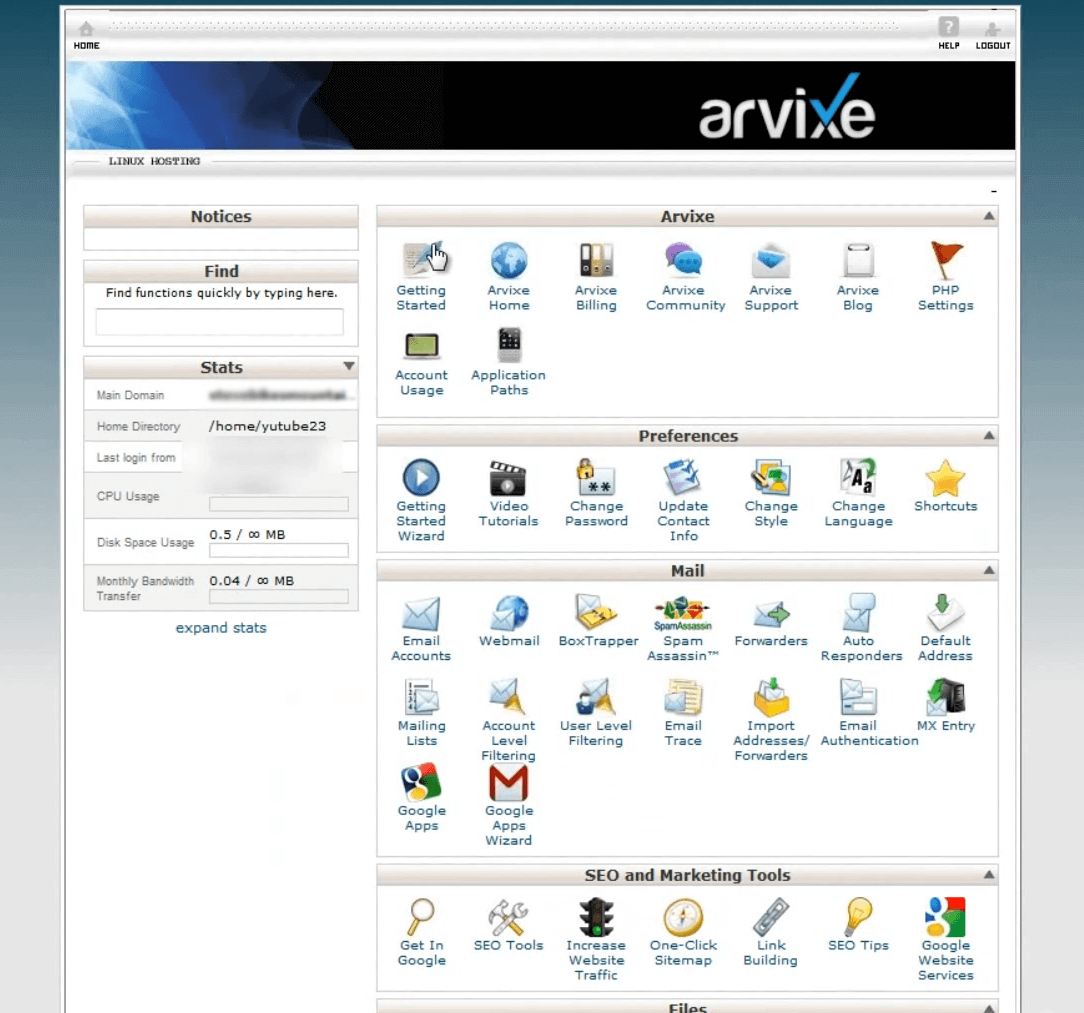This screenshot has width=1084, height=1013.
Task: Open SEO Tools icon
Action: coord(508,917)
